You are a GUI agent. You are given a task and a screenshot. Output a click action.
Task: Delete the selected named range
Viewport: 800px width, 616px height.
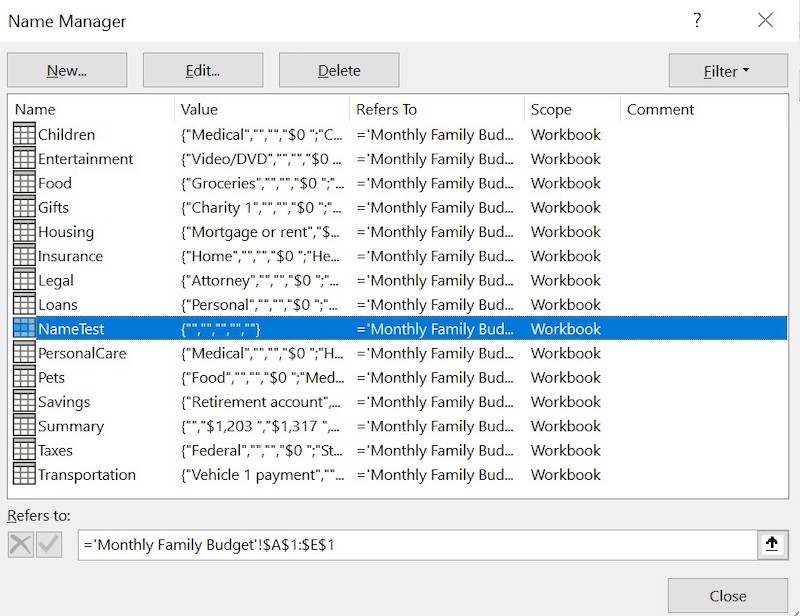coord(337,69)
